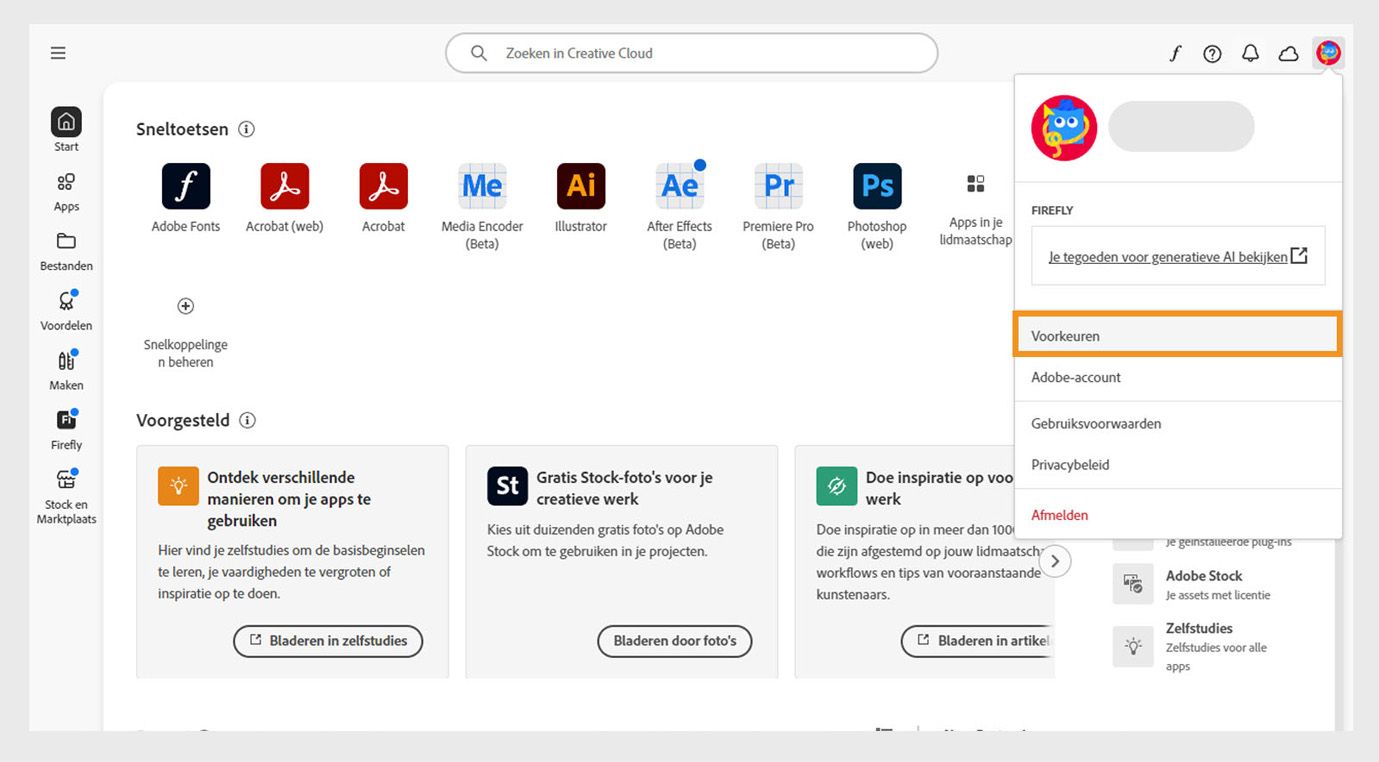Launch Adobe Fonts shortcut

pos(186,198)
